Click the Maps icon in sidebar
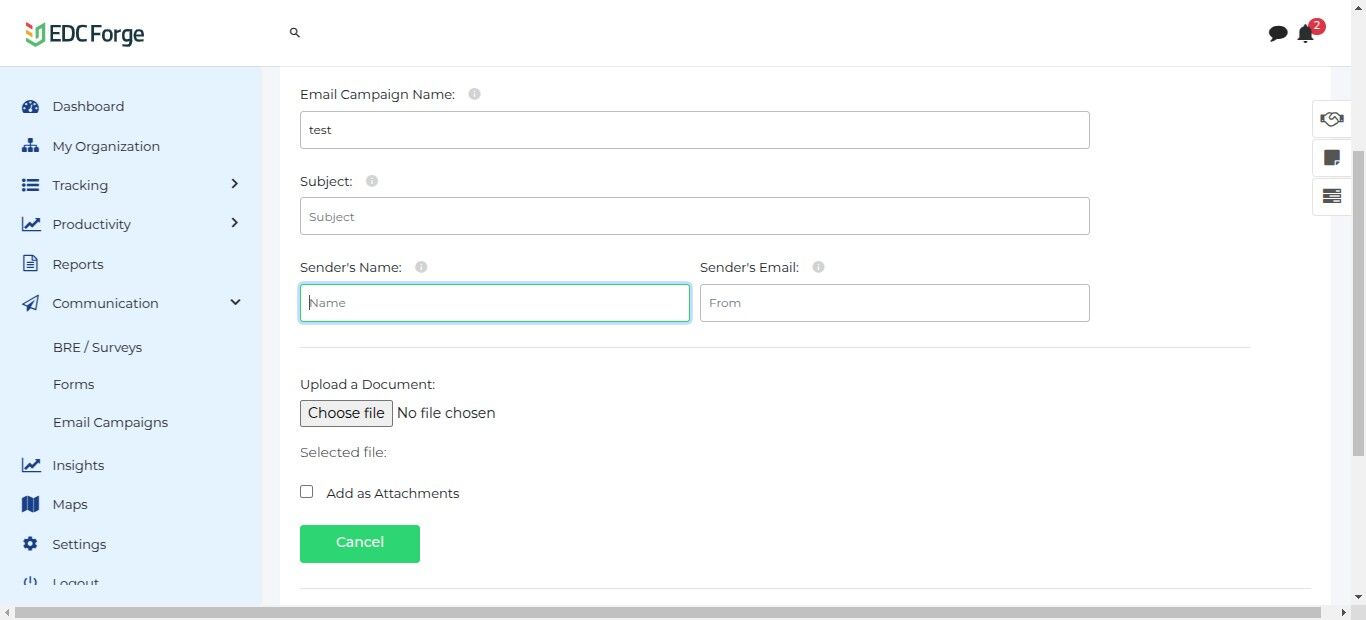The height and width of the screenshot is (620, 1366). [x=30, y=504]
